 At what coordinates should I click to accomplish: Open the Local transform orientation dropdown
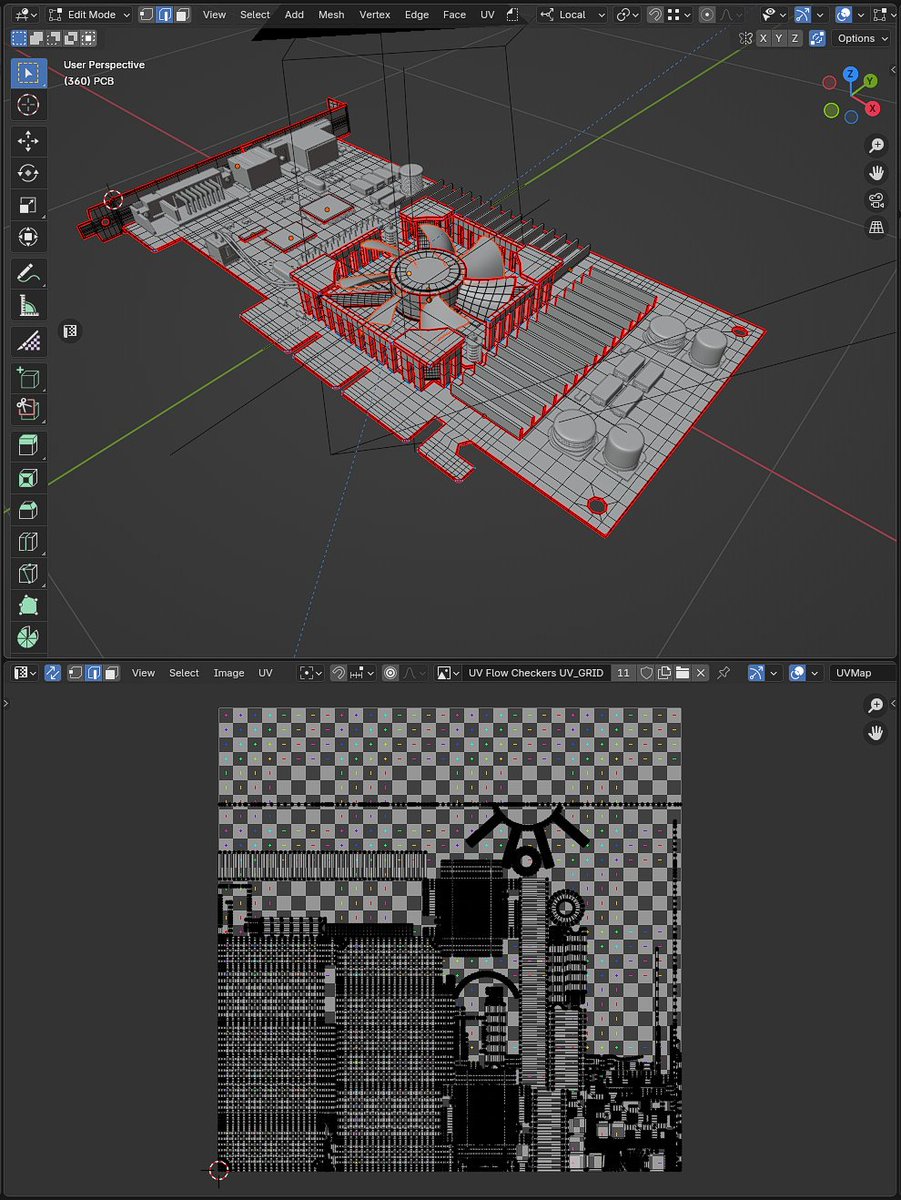click(572, 15)
